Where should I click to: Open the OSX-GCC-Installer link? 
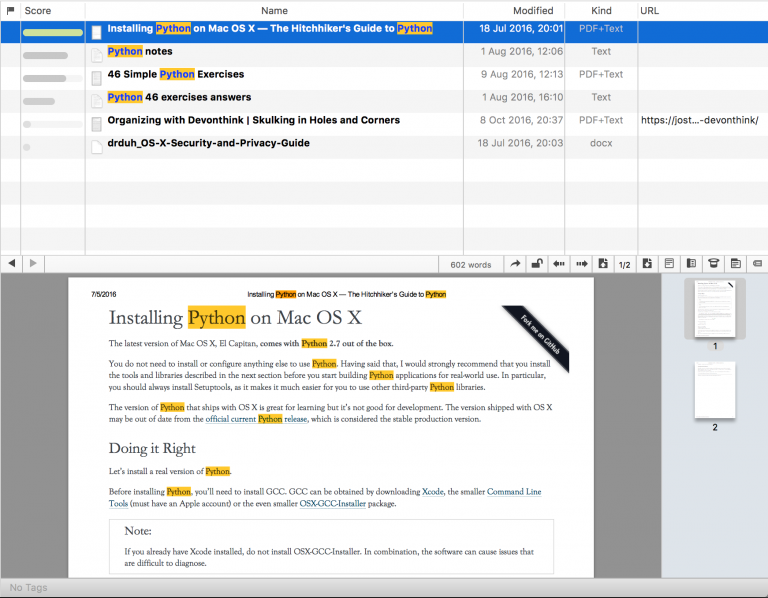(333, 503)
